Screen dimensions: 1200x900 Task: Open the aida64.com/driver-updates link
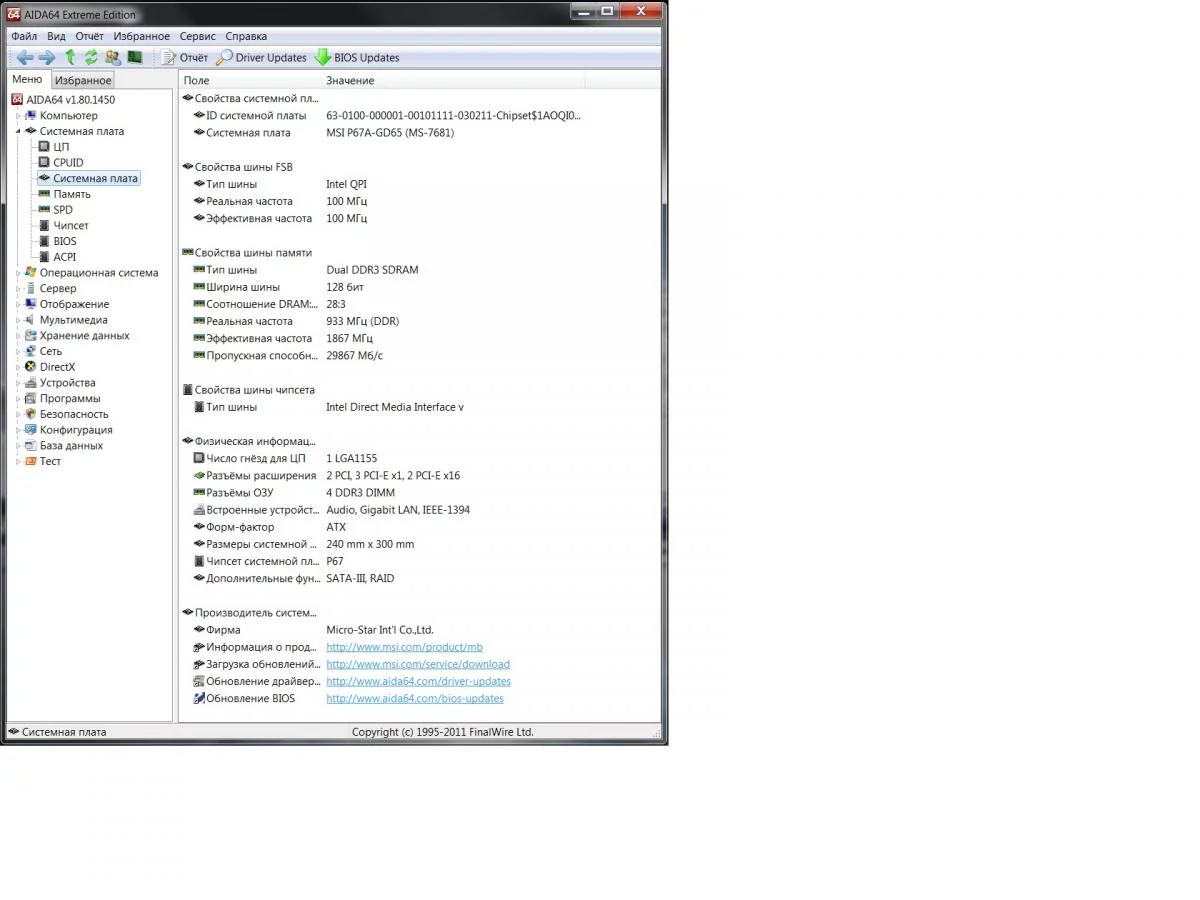click(418, 681)
